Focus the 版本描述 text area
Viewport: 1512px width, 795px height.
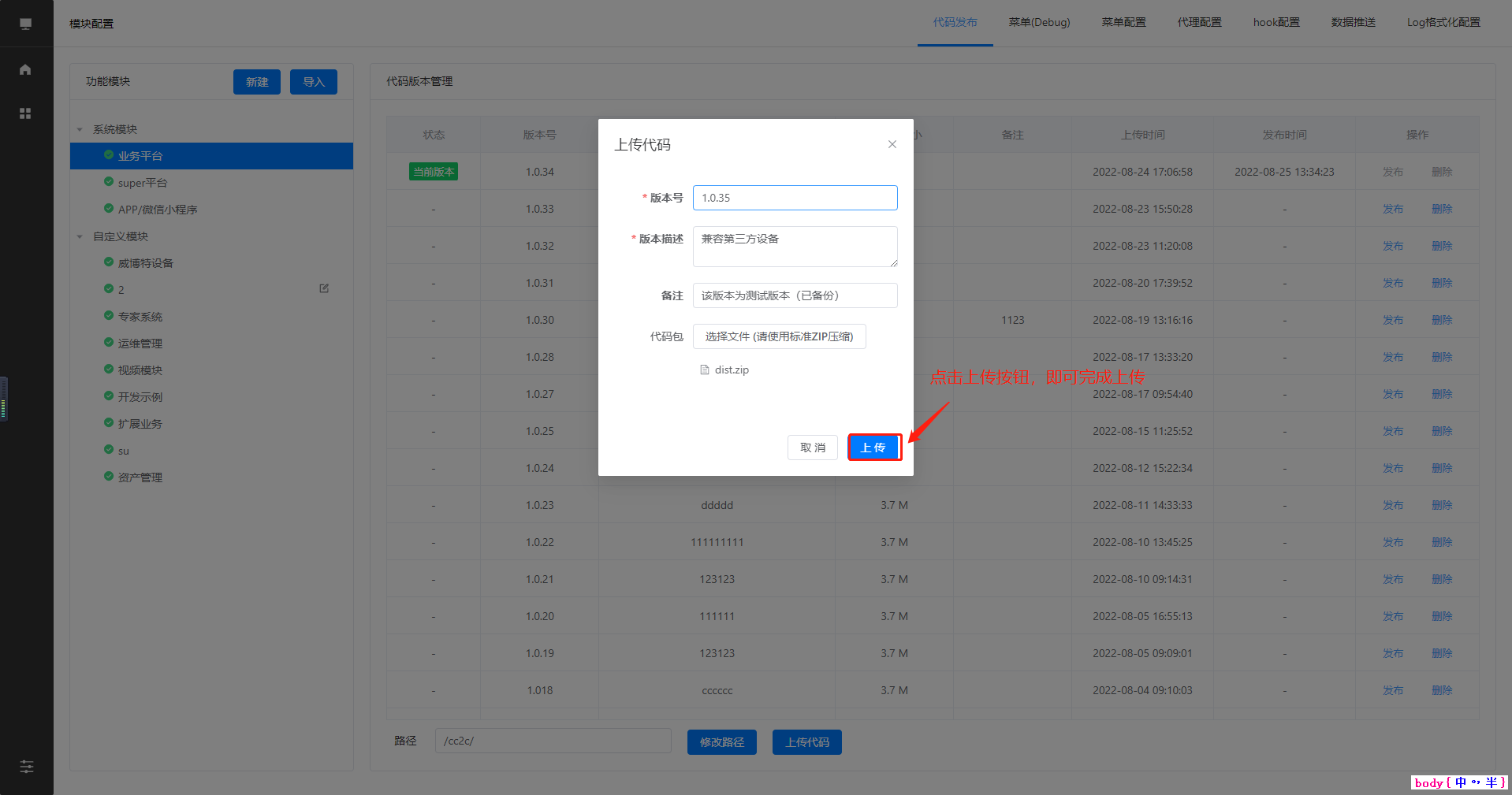(795, 247)
